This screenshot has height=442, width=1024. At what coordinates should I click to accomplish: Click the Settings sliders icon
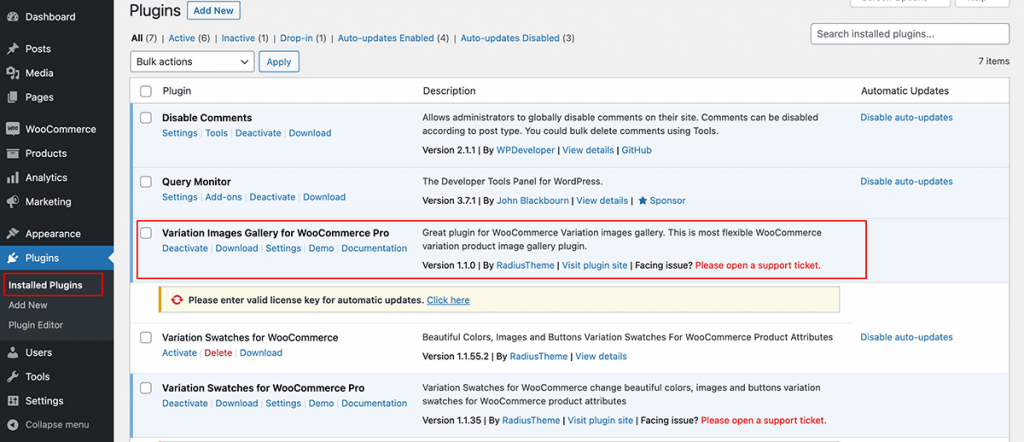click(12, 401)
